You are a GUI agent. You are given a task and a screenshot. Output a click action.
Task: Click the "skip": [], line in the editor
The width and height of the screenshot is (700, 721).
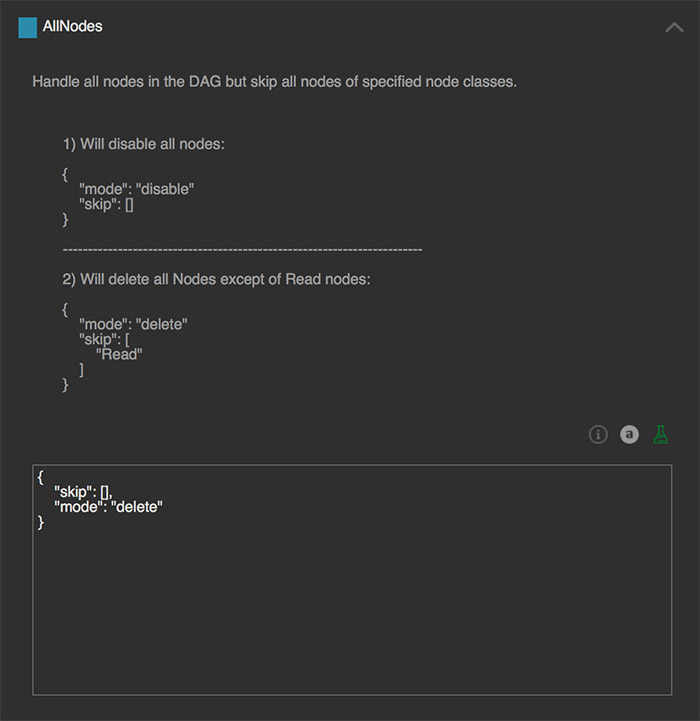(90, 492)
